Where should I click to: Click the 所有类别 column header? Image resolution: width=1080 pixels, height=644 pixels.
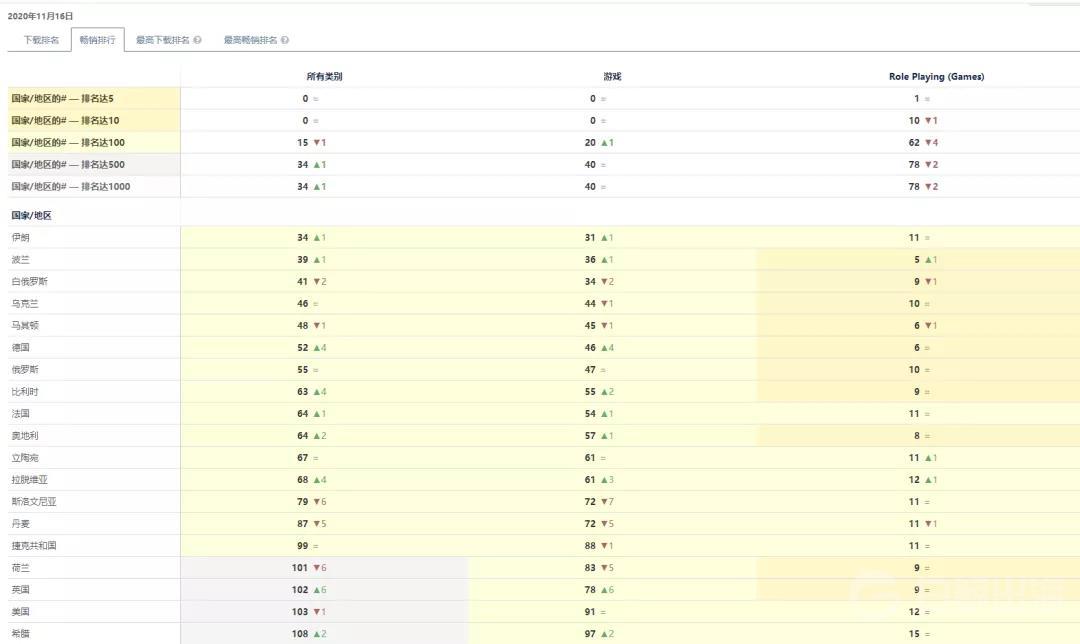325,77
